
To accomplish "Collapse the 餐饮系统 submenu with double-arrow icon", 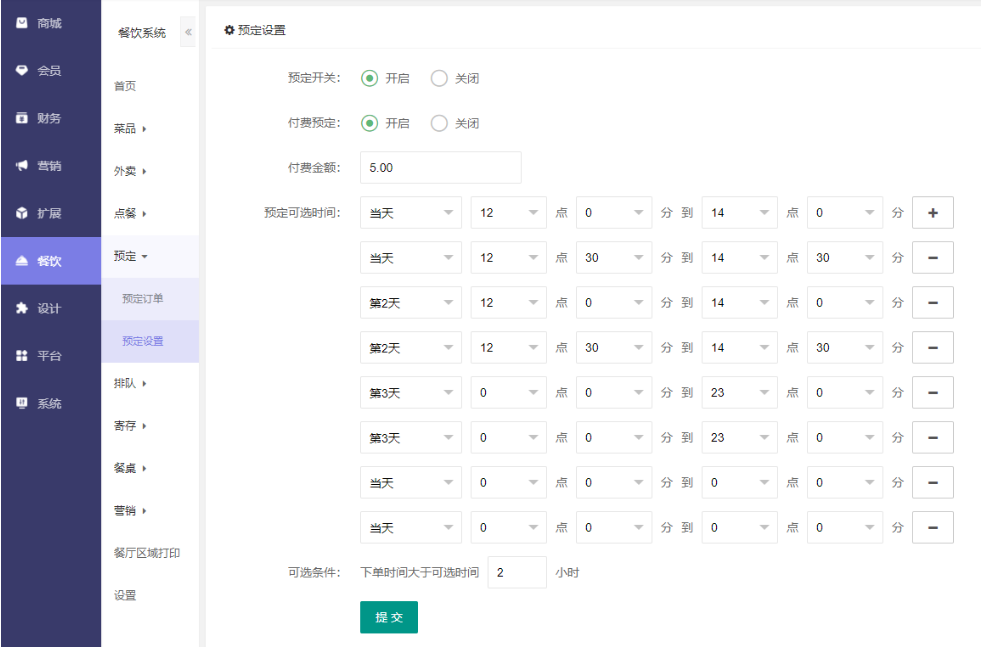I will click(x=188, y=33).
